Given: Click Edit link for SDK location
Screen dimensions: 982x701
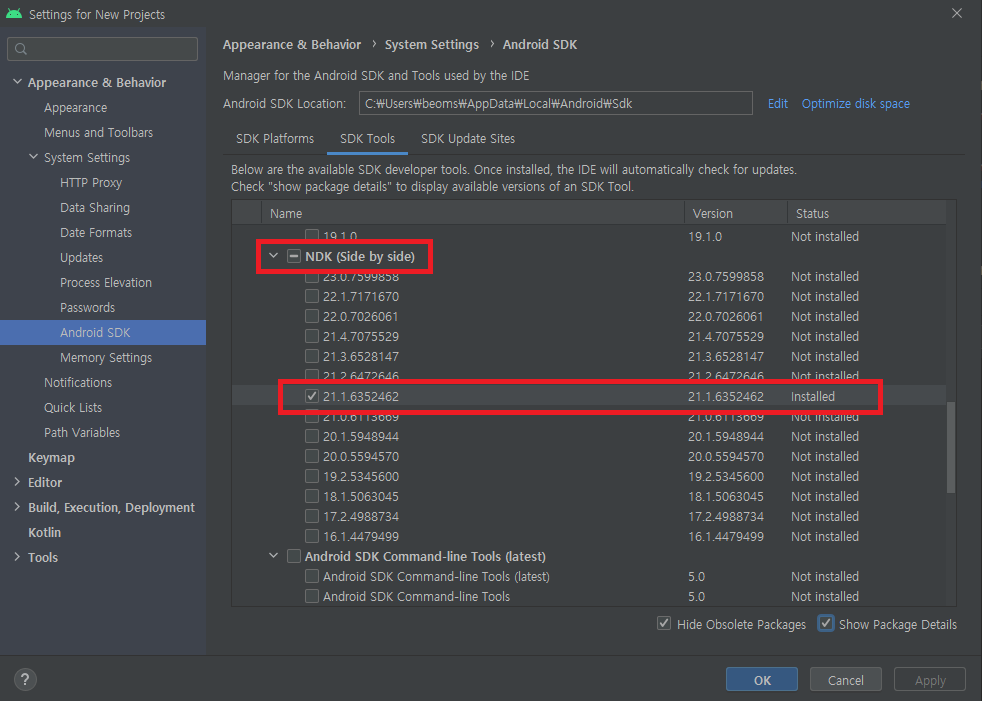Looking at the screenshot, I should tap(778, 104).
